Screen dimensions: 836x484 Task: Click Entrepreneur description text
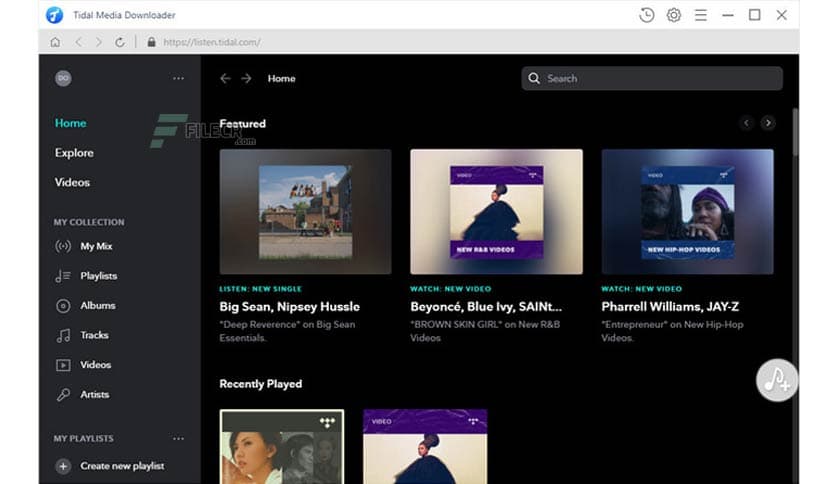[x=672, y=331]
